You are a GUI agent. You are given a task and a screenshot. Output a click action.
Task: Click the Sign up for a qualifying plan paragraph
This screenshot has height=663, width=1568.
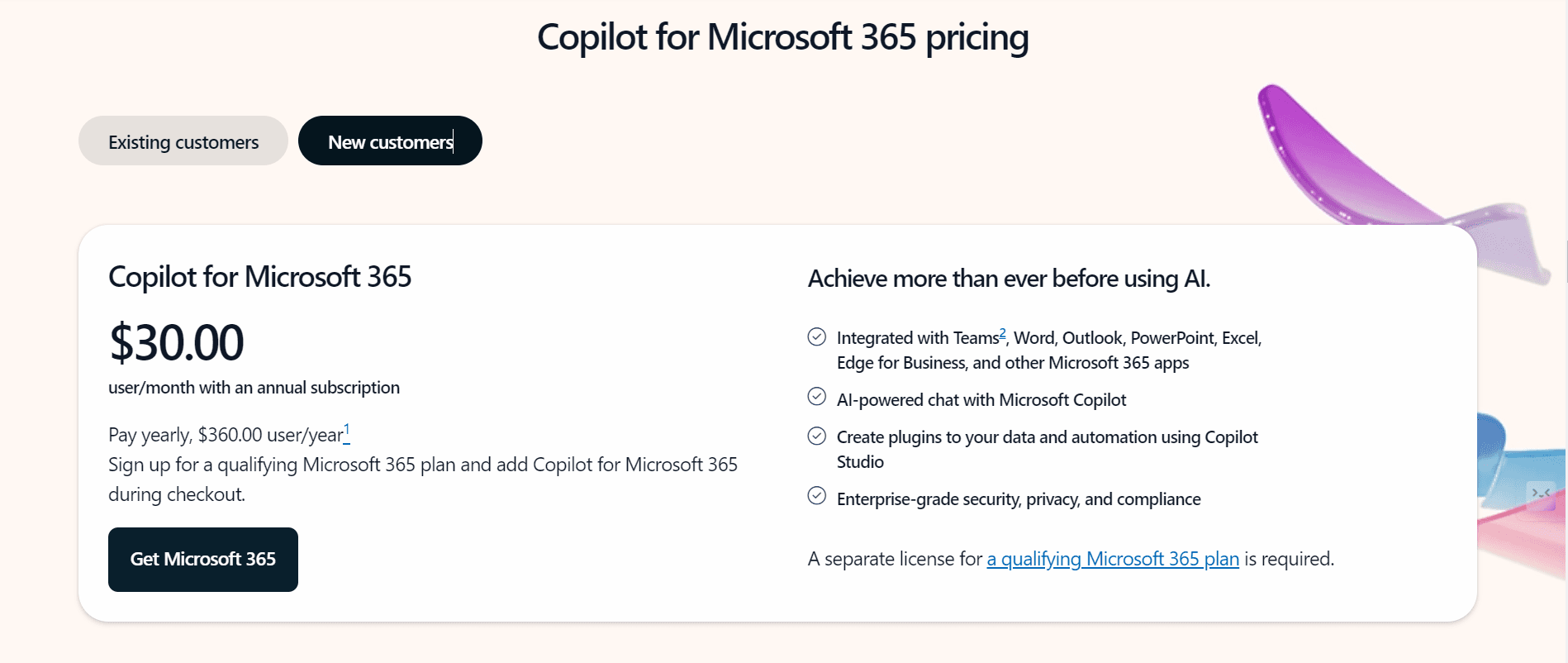(x=422, y=479)
